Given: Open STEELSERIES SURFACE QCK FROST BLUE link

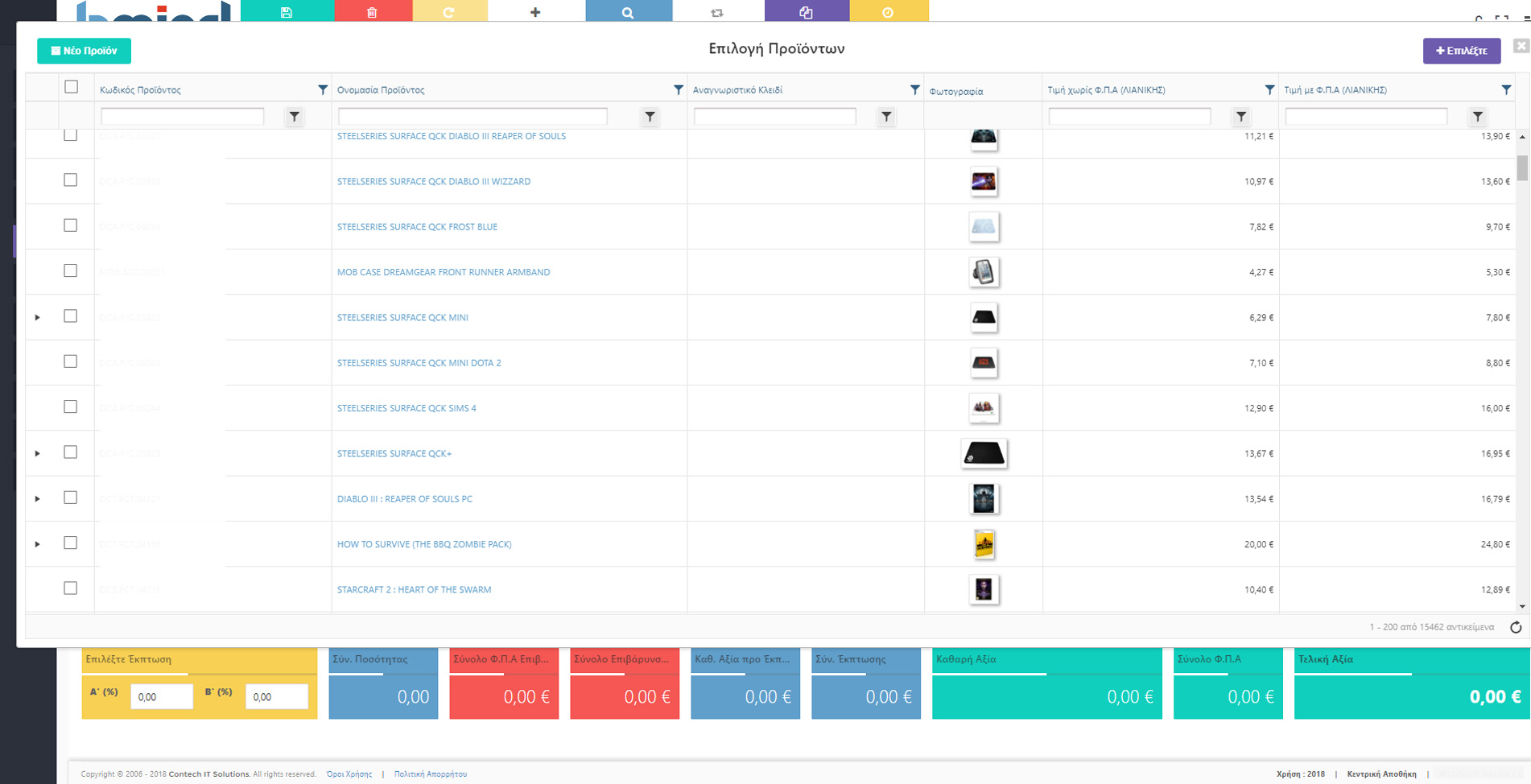Looking at the screenshot, I should pos(417,227).
